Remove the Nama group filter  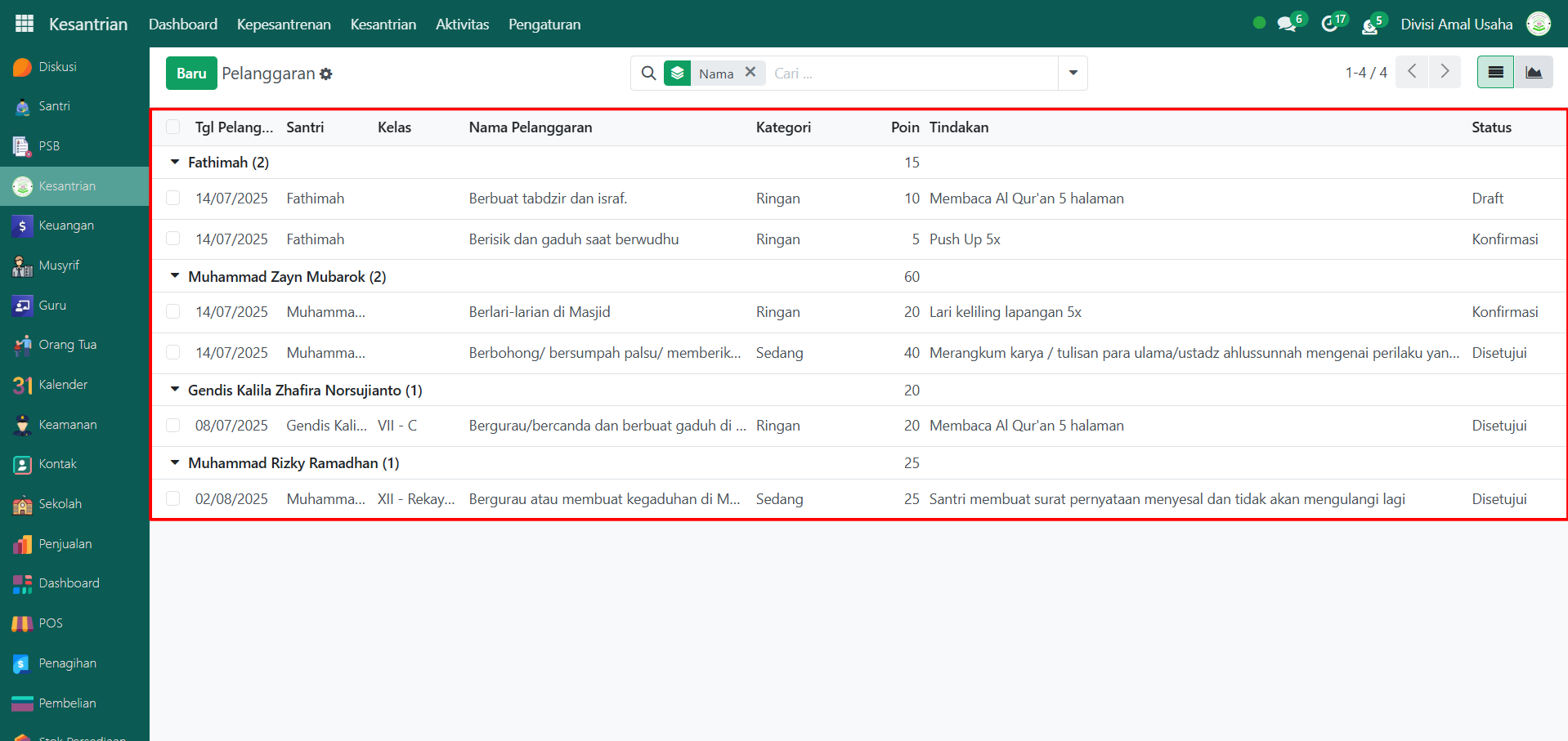pyautogui.click(x=750, y=73)
